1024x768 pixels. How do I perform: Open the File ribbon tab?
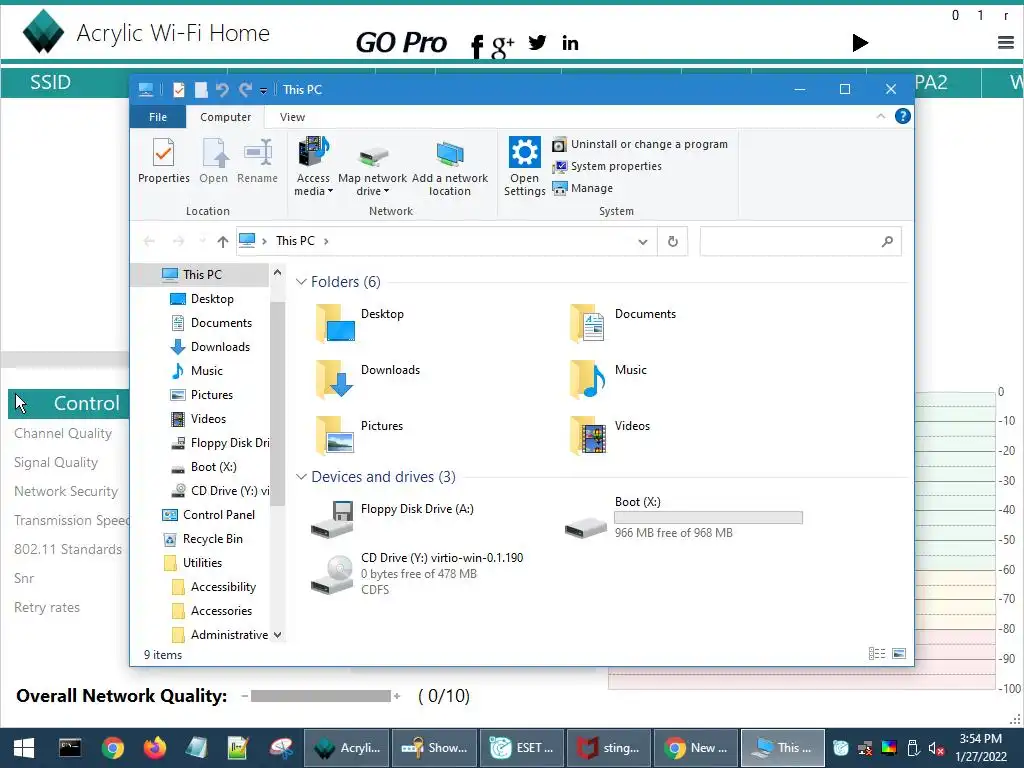point(158,117)
